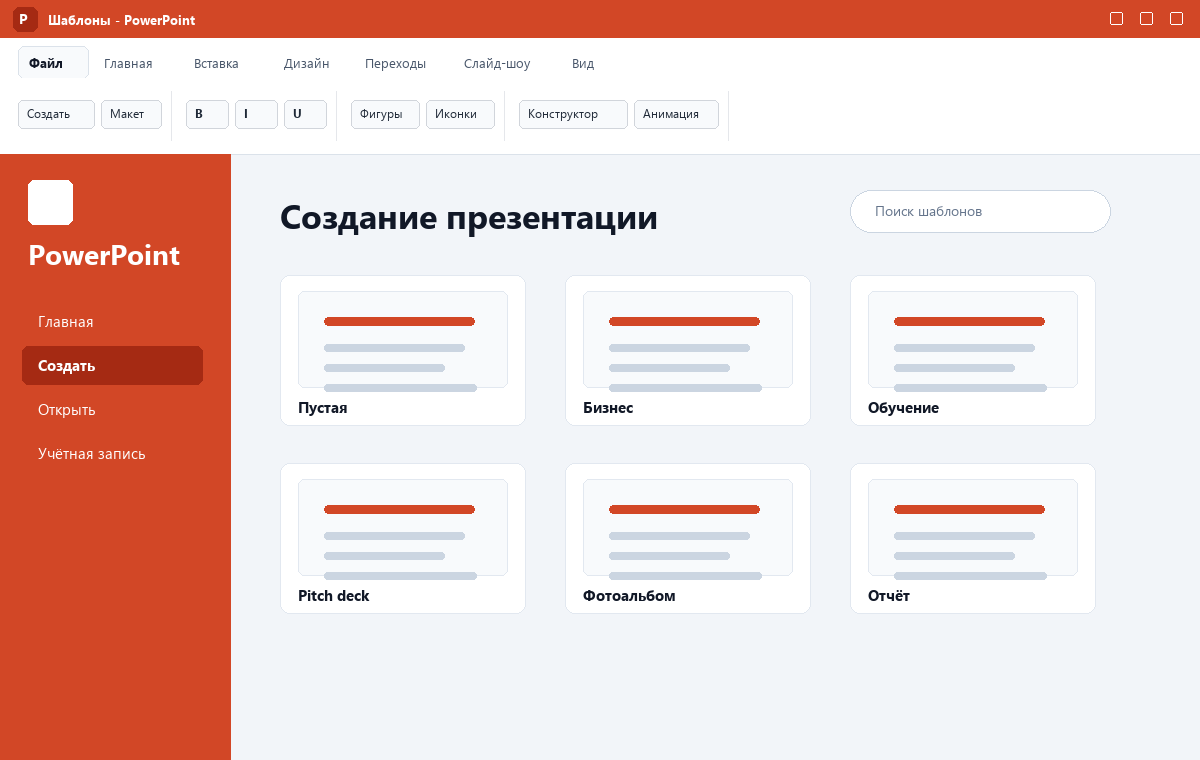Select the Пустая template thumbnail
This screenshot has width=1200, height=760.
tap(403, 339)
